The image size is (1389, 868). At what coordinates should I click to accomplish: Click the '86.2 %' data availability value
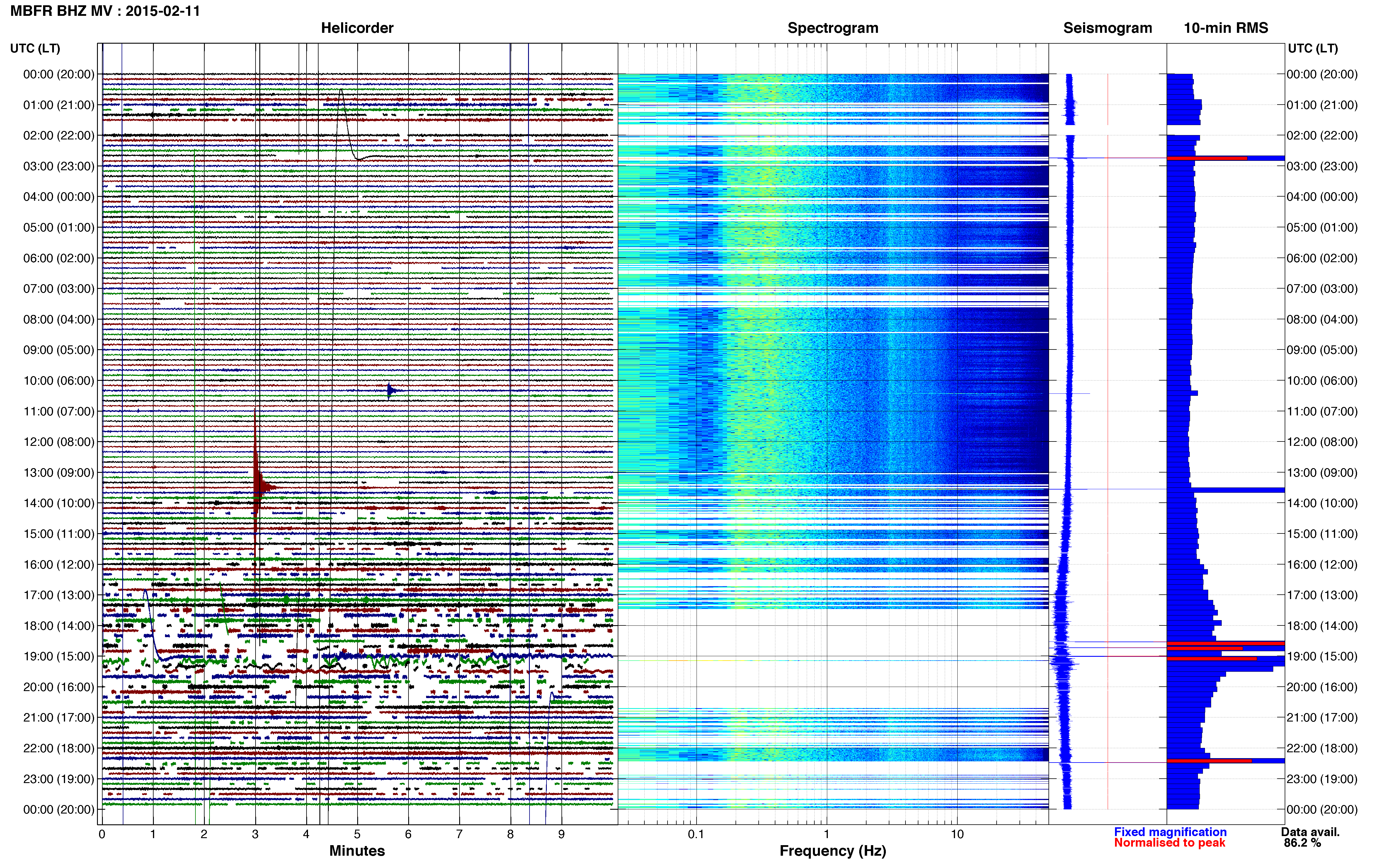tap(1302, 843)
